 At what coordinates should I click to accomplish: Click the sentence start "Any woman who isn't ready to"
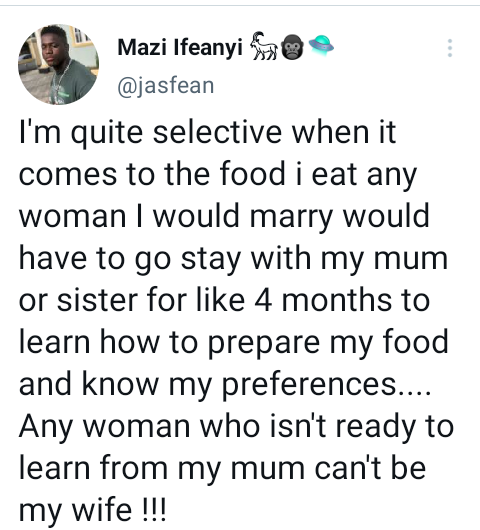coord(236,427)
